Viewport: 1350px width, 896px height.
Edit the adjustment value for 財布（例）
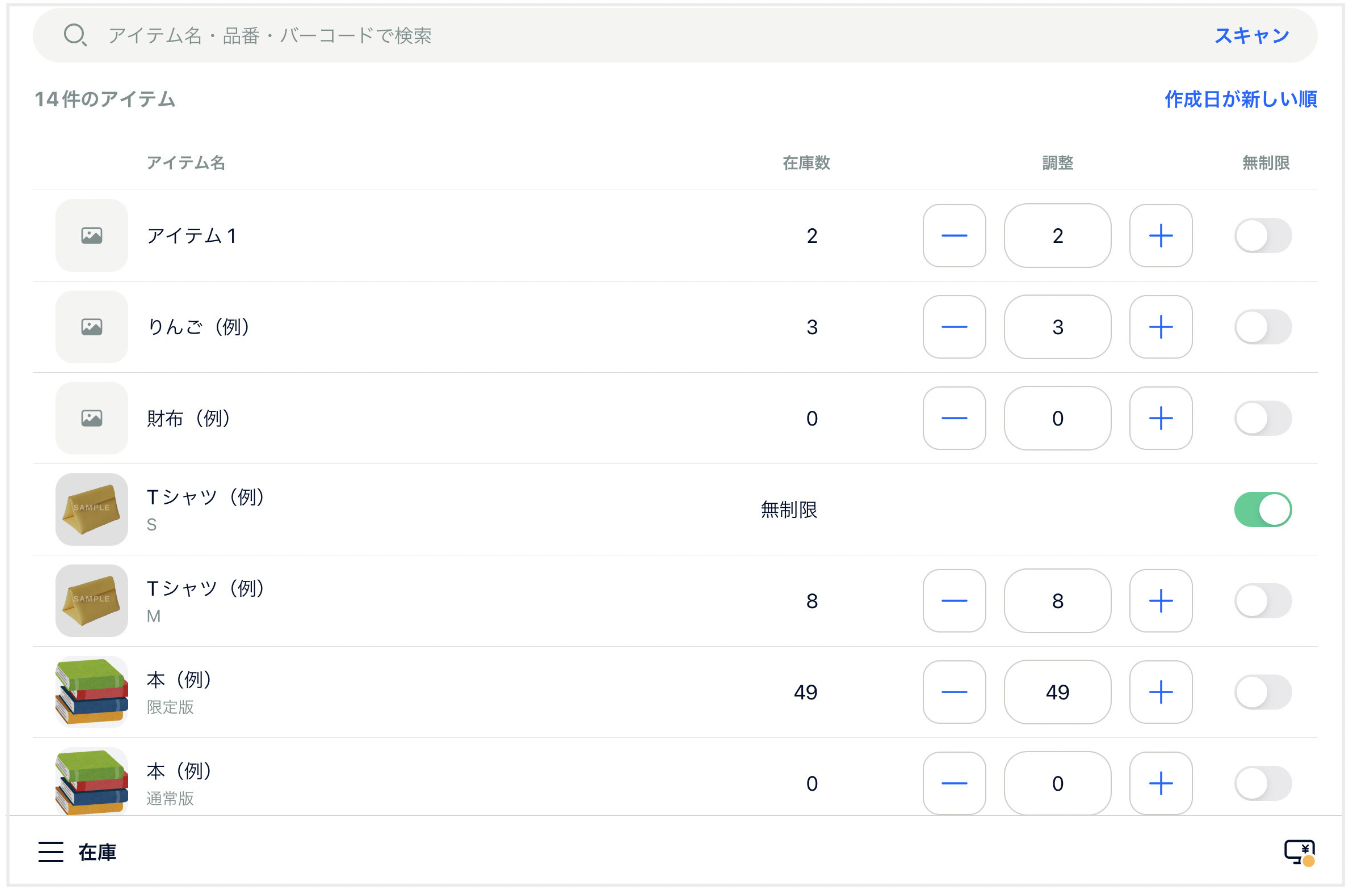click(x=1057, y=418)
